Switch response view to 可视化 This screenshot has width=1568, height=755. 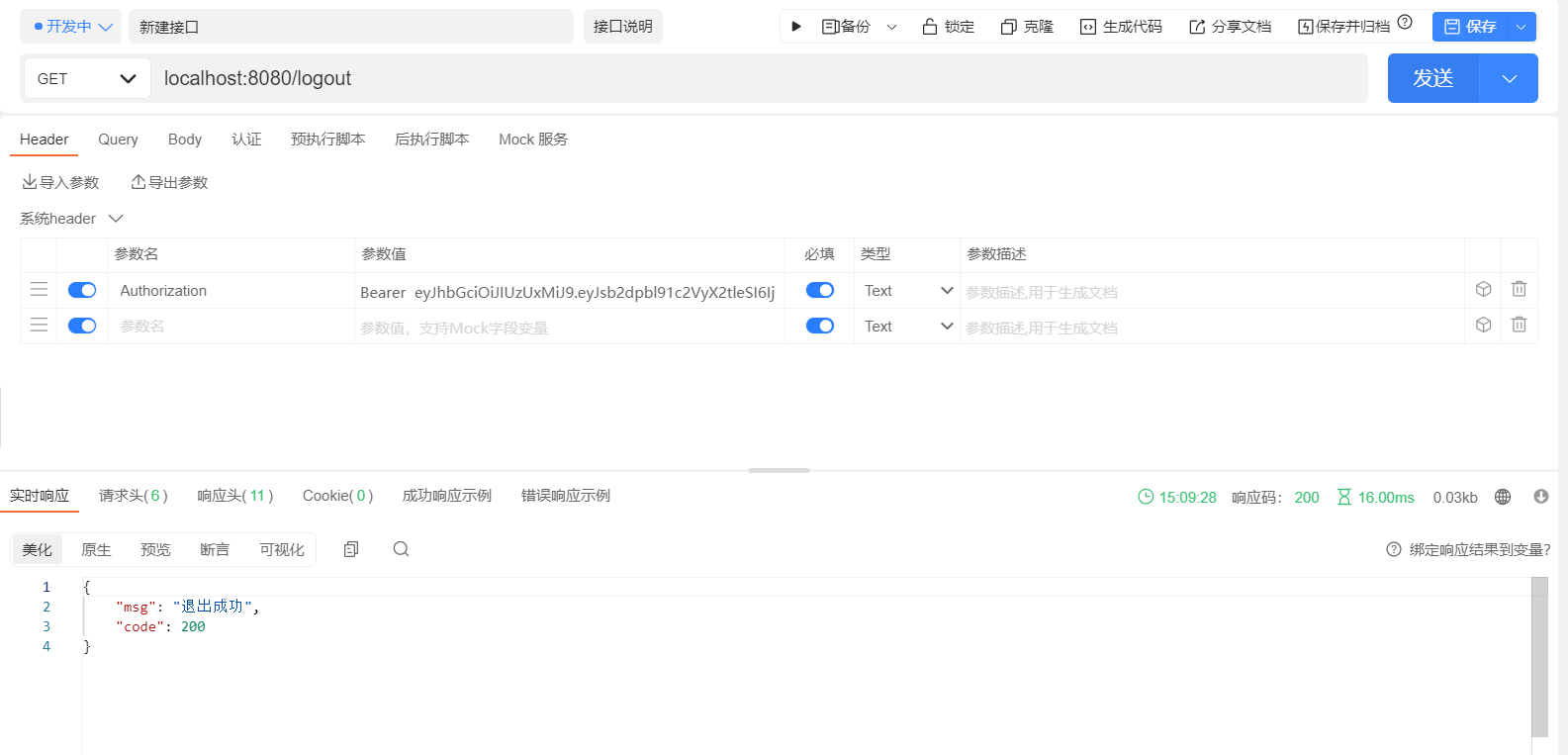click(282, 549)
